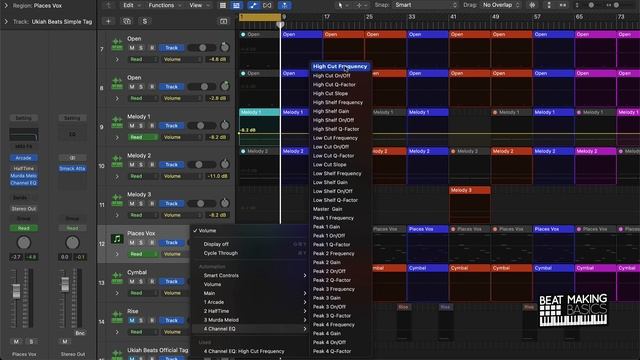
Task: Click the add new track plus button
Action: tap(108, 21)
